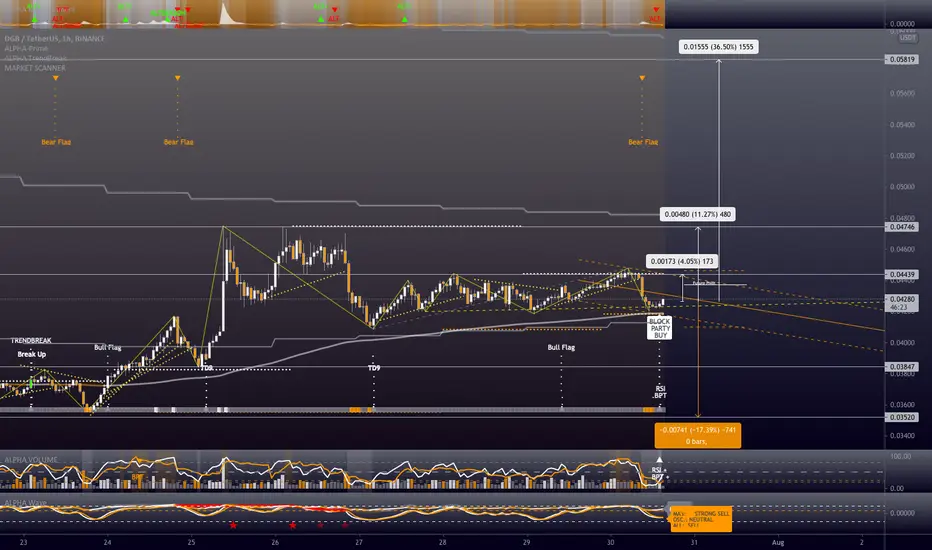Open the USDT currency selector on price axis
Screen dimensions: 932x550
click(x=908, y=37)
